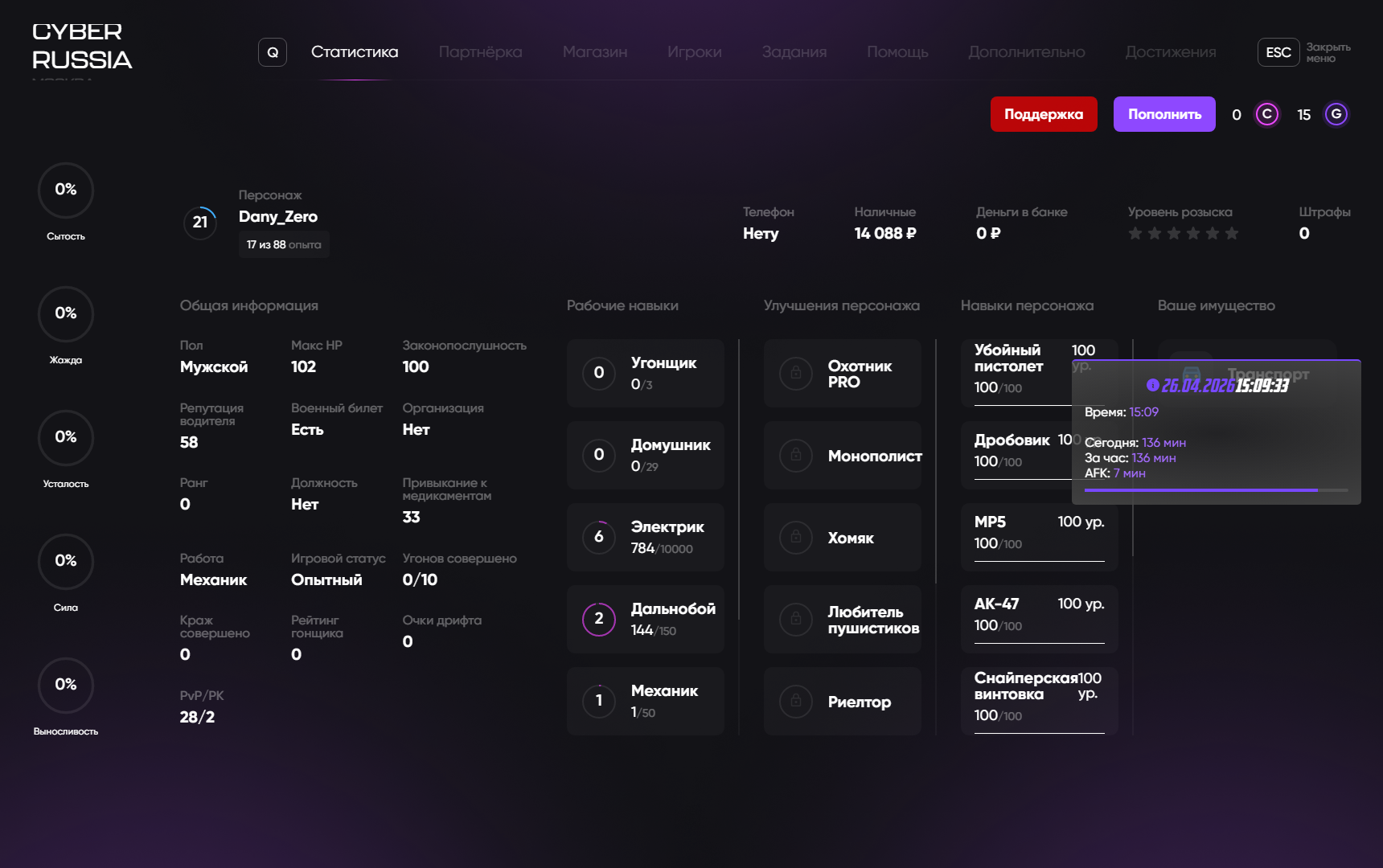This screenshot has height=868, width=1383.
Task: Click the info icon beside the date
Action: pos(1153,386)
